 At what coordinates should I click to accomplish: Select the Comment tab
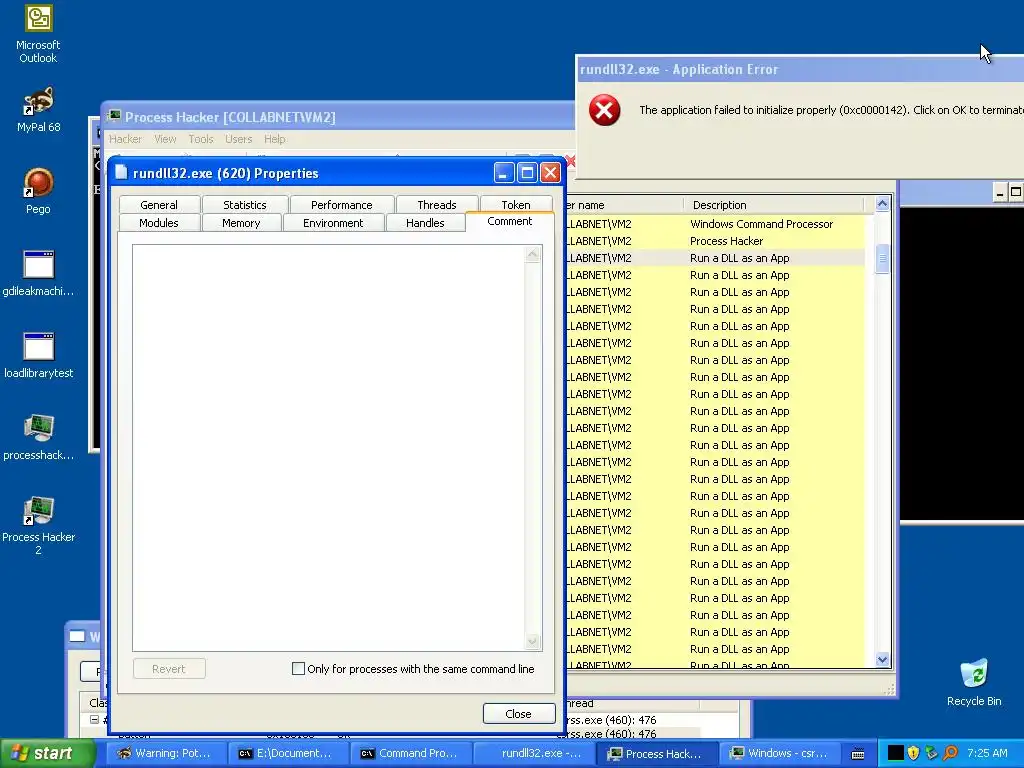pos(509,221)
